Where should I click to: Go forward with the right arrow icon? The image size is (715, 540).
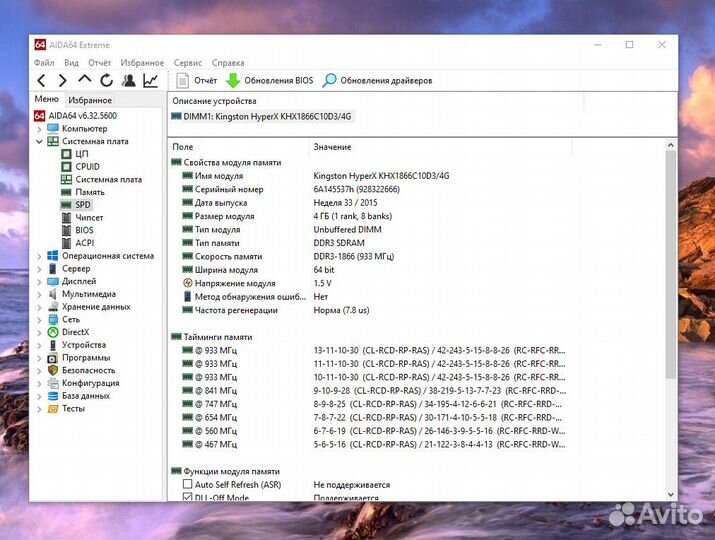click(x=62, y=81)
